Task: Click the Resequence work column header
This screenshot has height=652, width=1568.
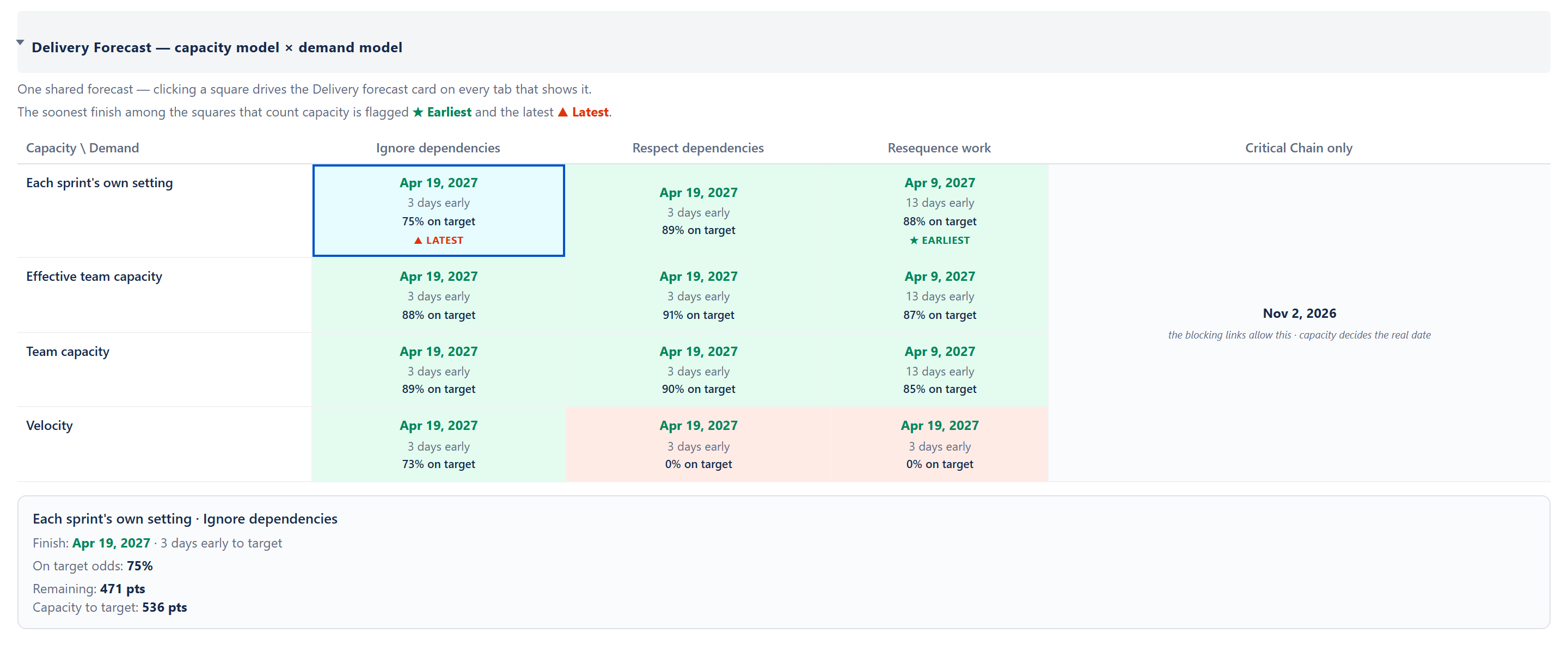Action: click(x=939, y=148)
